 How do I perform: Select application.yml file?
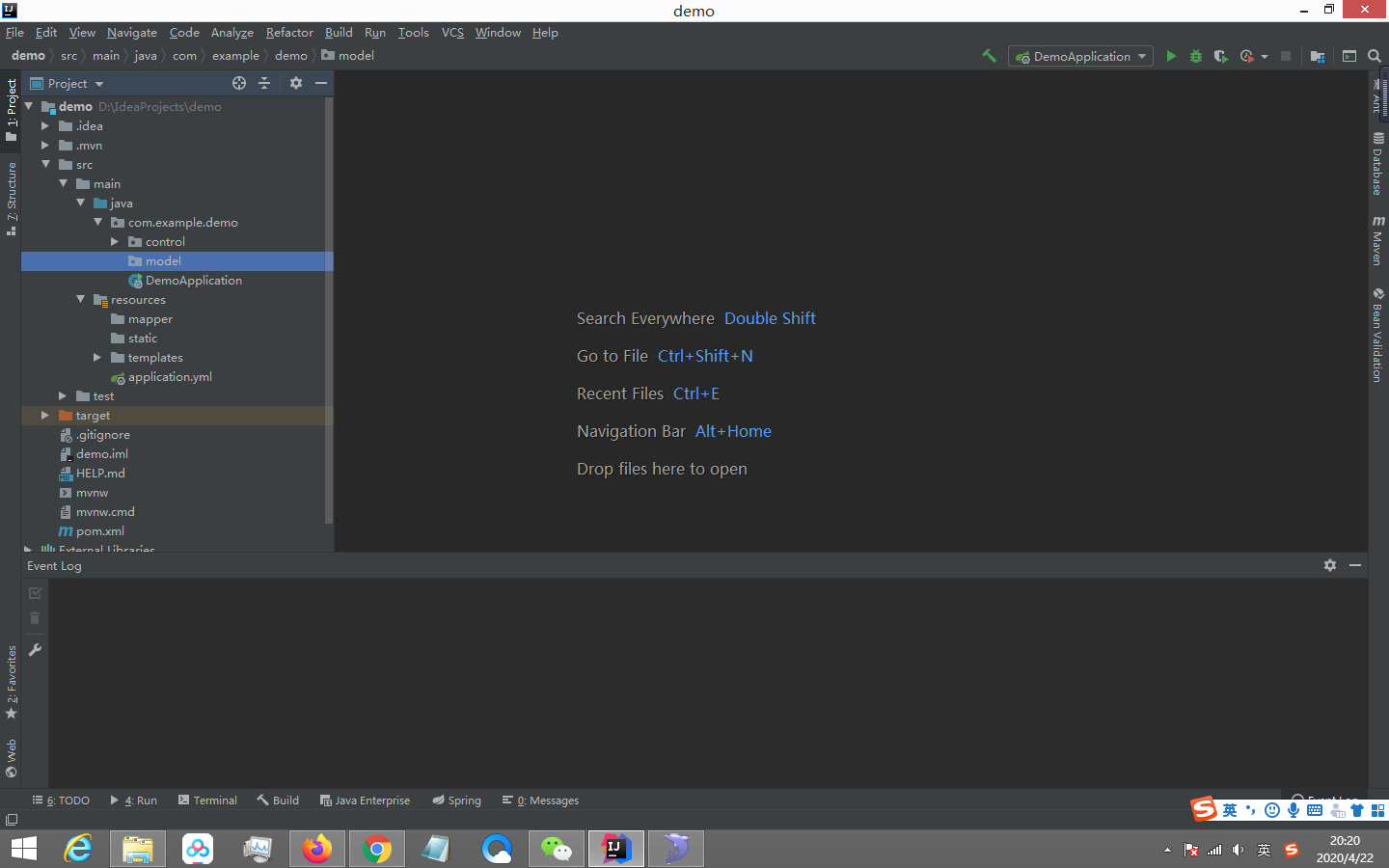[x=170, y=377]
